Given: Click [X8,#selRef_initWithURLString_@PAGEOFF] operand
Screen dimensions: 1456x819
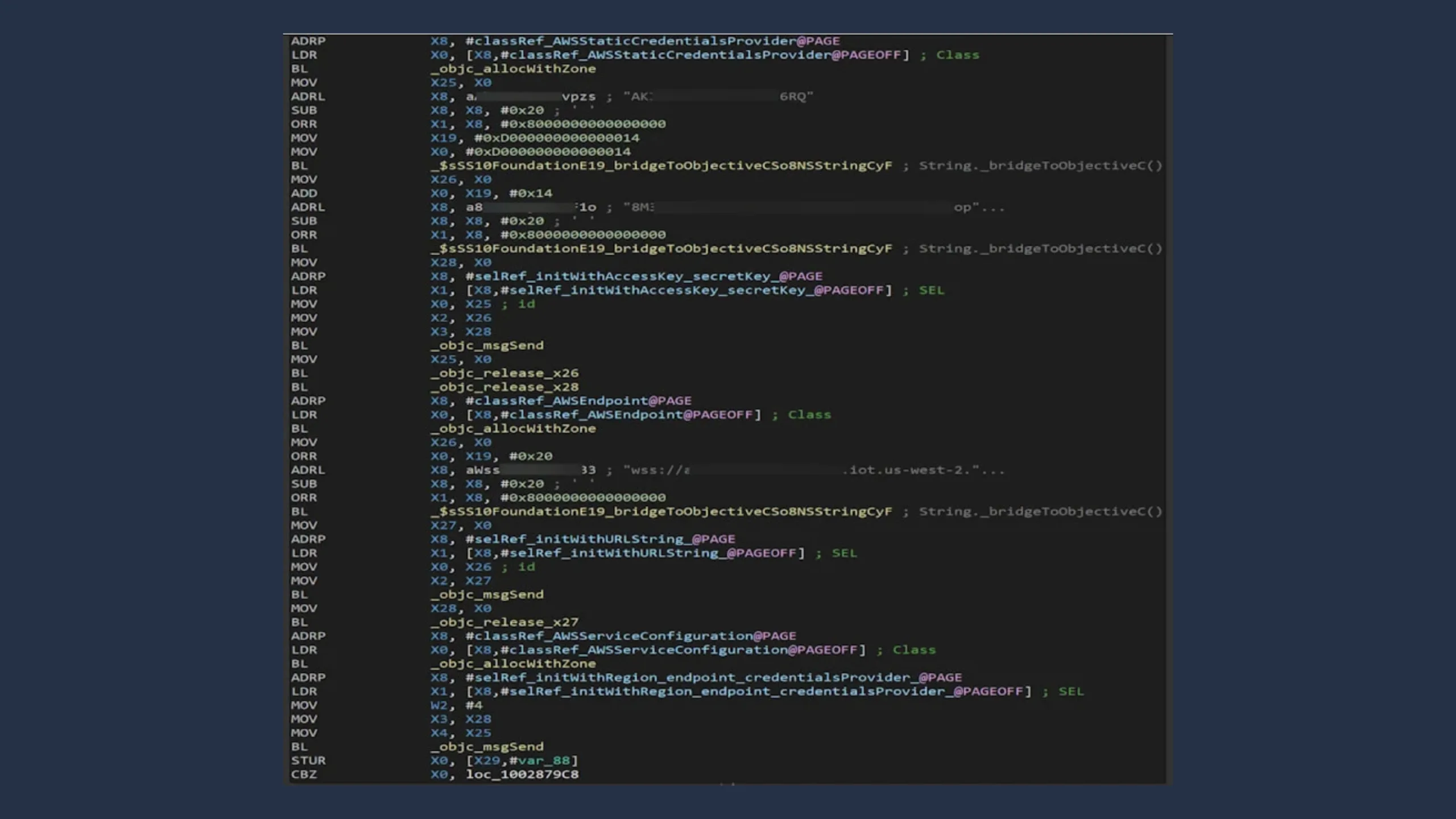Looking at the screenshot, I should pos(635,553).
